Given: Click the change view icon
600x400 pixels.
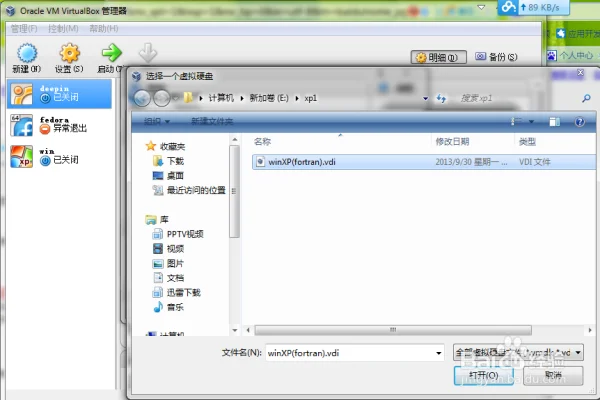Looking at the screenshot, I should click(516, 122).
